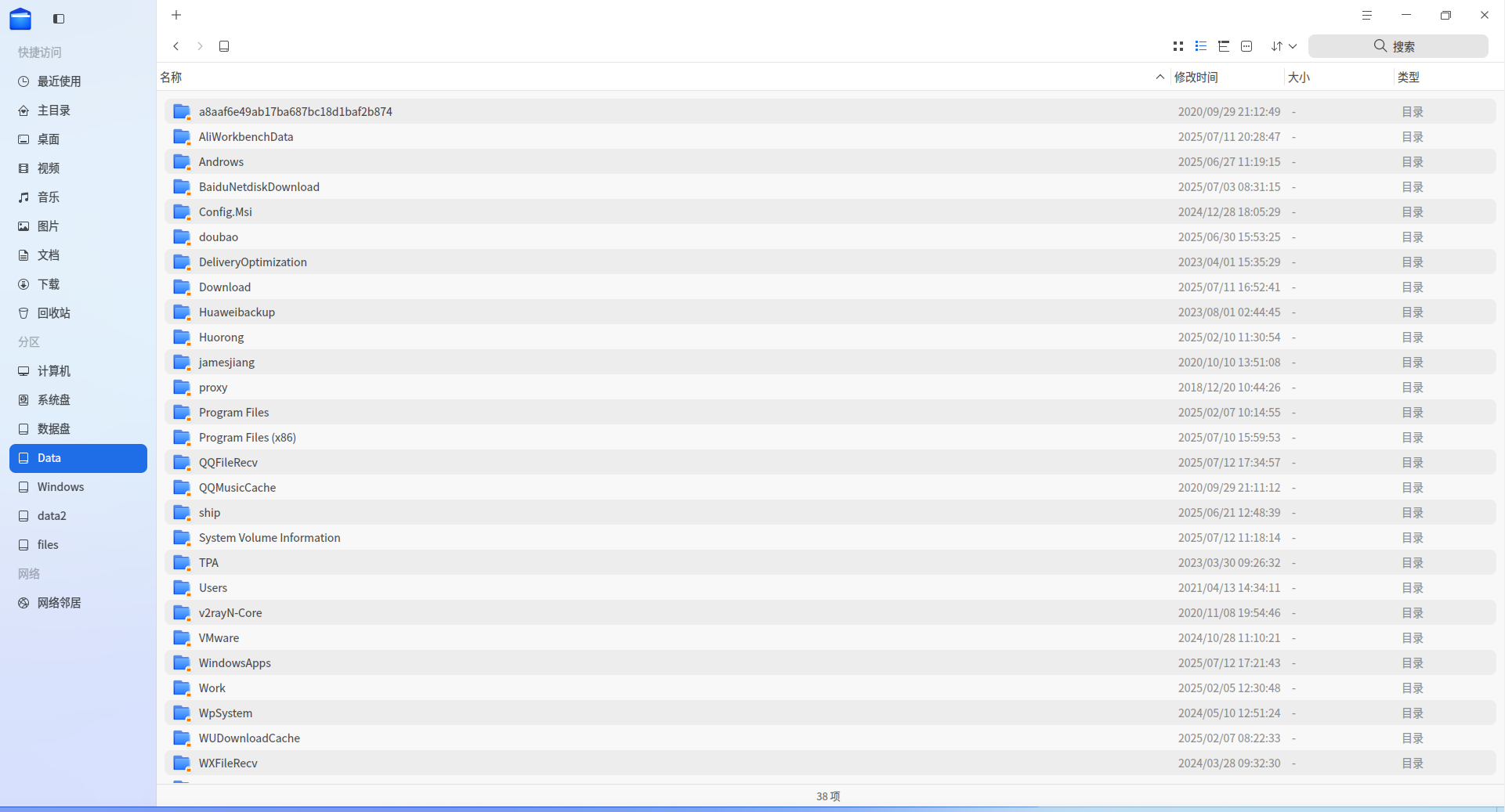
Task: Select the v2rayN-Core folder
Action: pos(830,613)
